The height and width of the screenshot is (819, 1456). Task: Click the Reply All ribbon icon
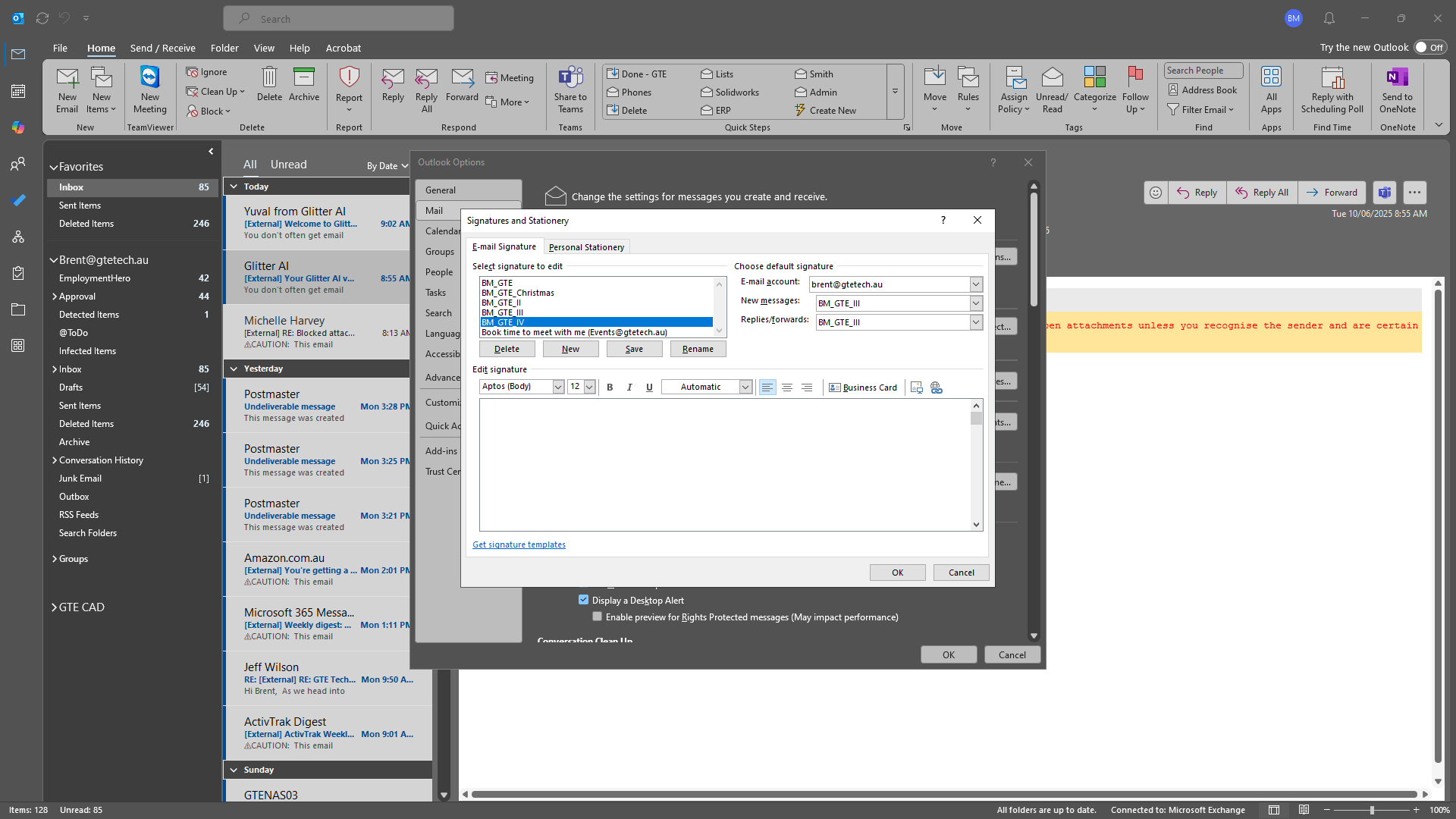click(x=426, y=89)
